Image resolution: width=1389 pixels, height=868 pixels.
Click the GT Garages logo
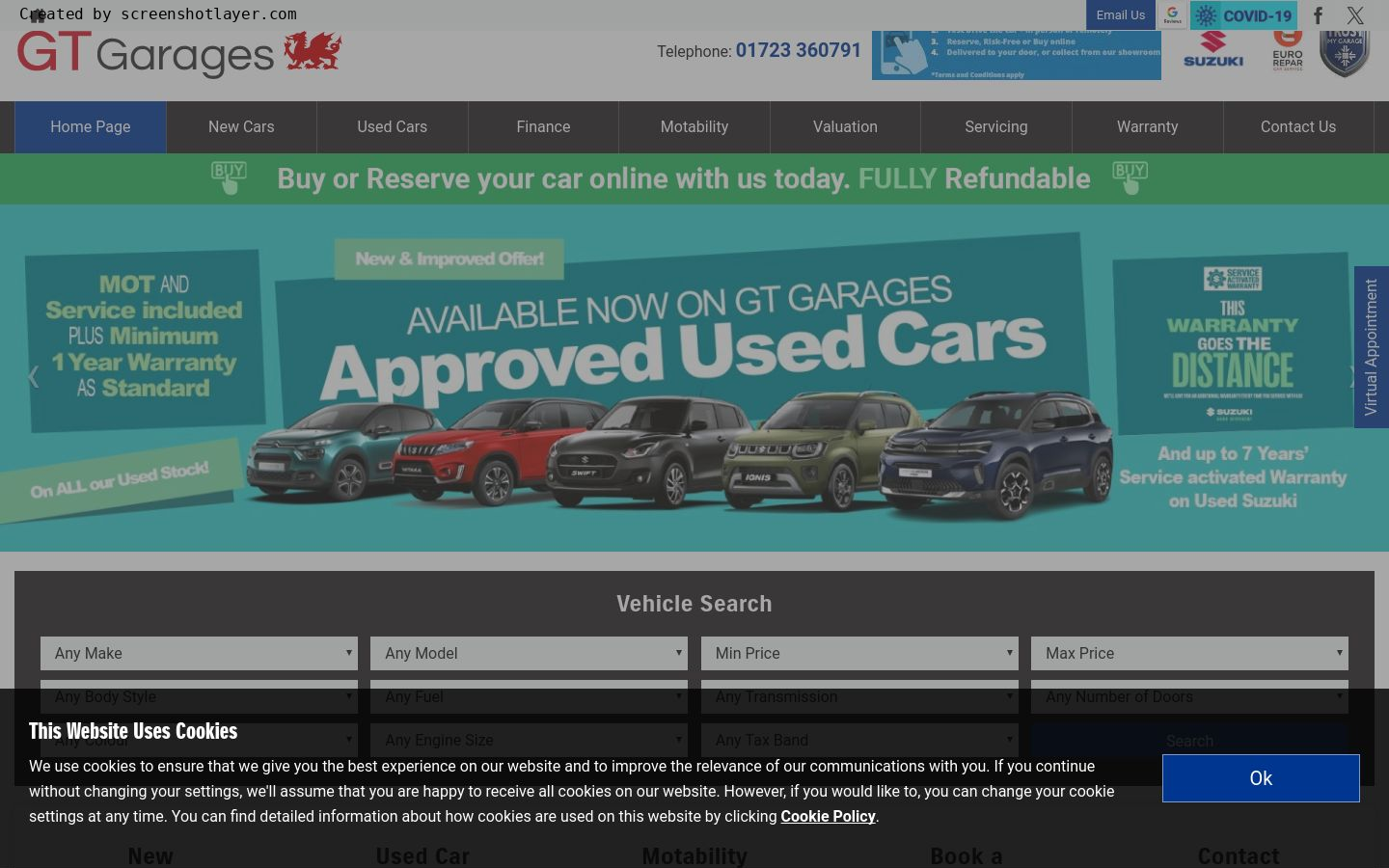point(179,53)
